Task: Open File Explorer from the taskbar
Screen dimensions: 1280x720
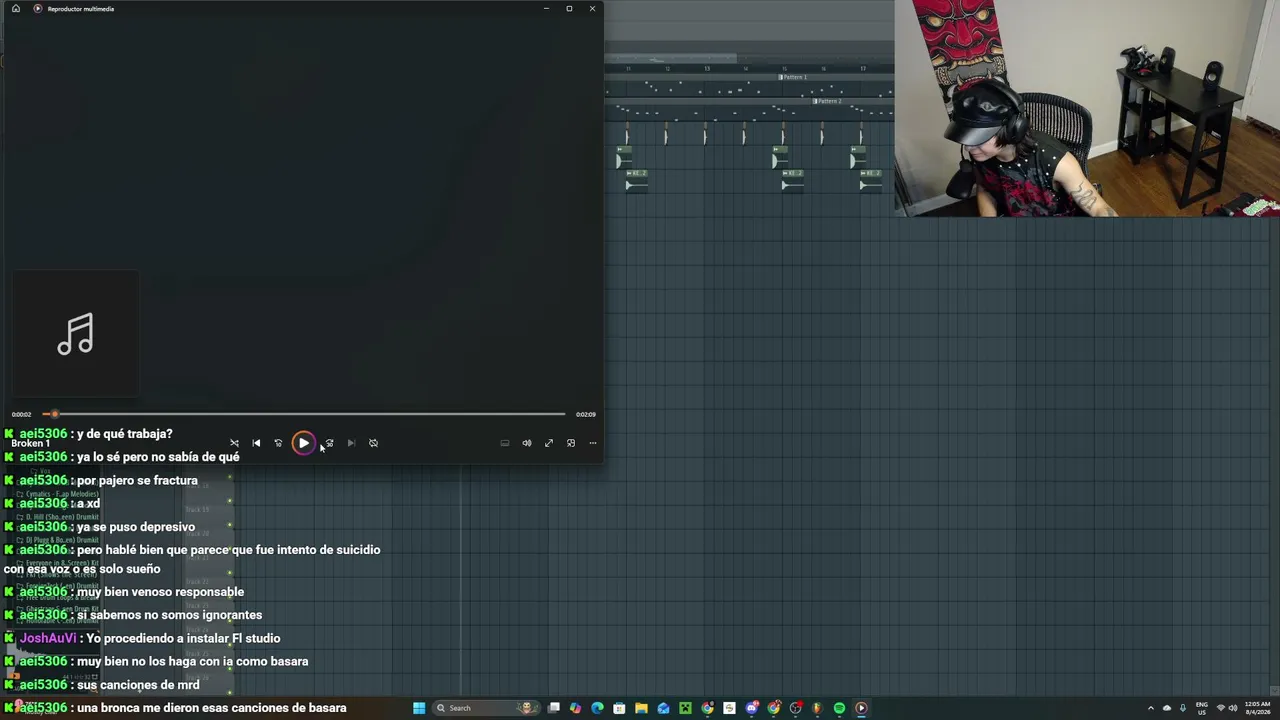Action: pyautogui.click(x=641, y=708)
